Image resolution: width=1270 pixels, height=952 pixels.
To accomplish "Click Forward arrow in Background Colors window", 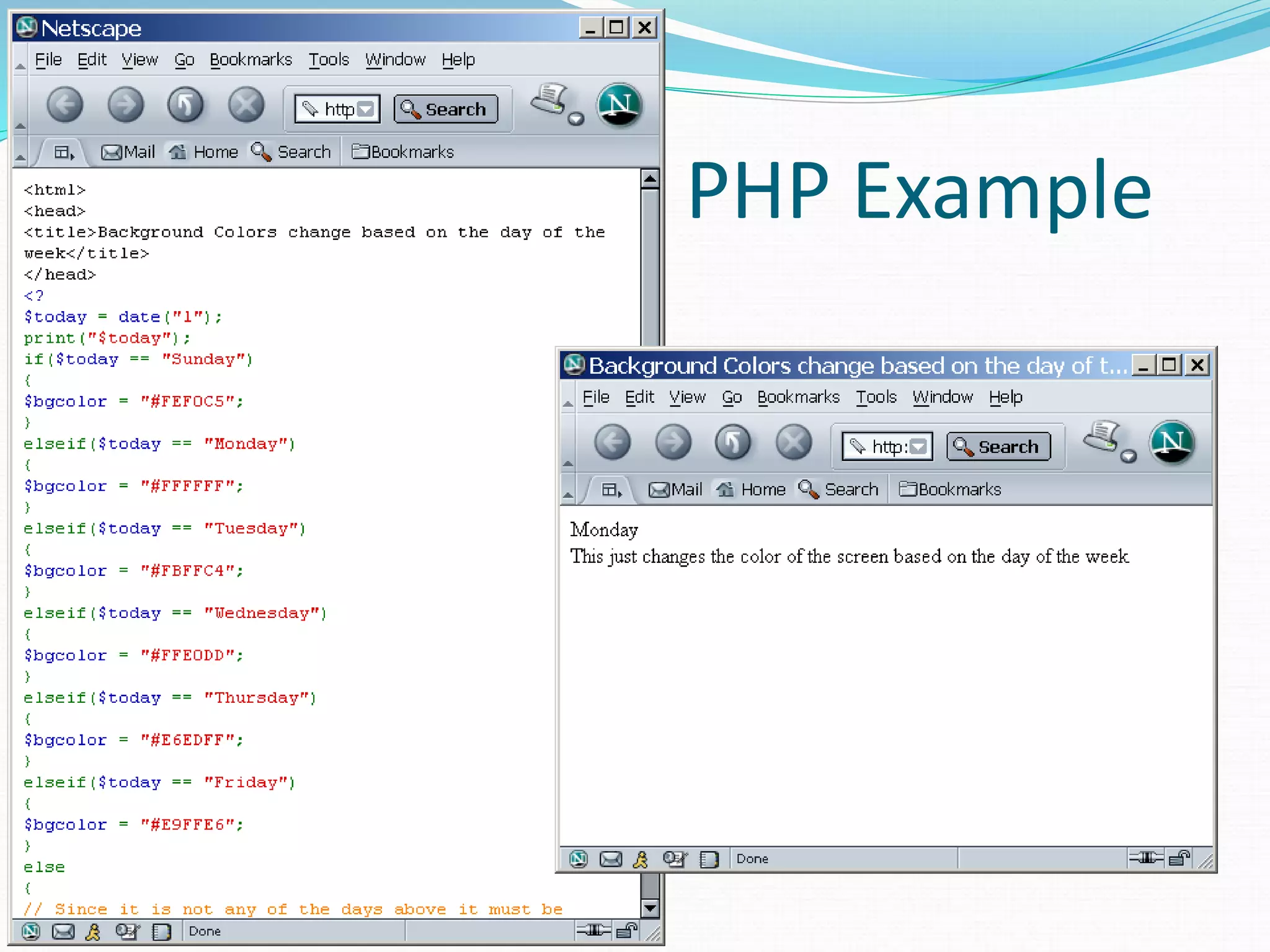I will (673, 442).
